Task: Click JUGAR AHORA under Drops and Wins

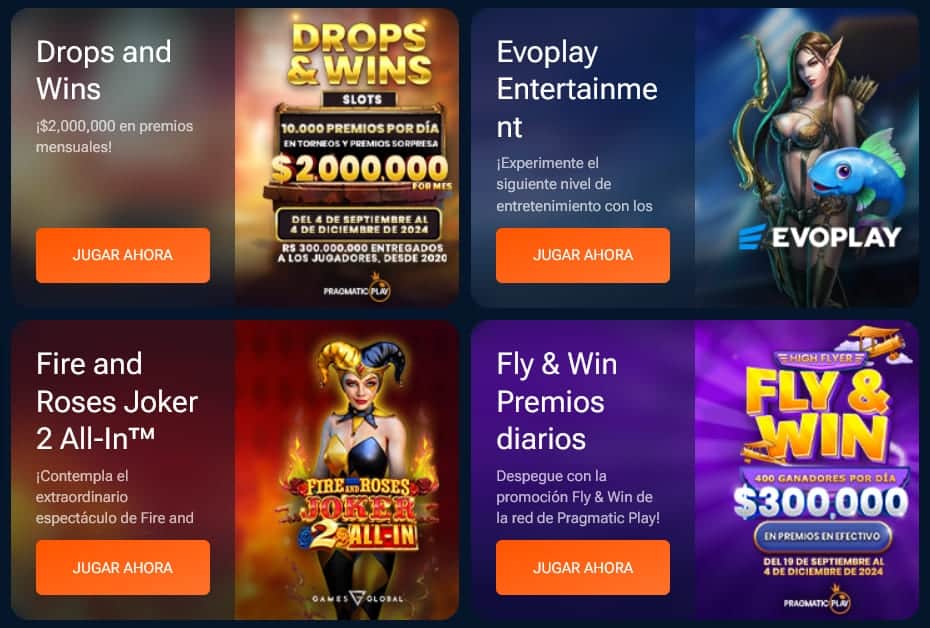Action: pos(123,255)
